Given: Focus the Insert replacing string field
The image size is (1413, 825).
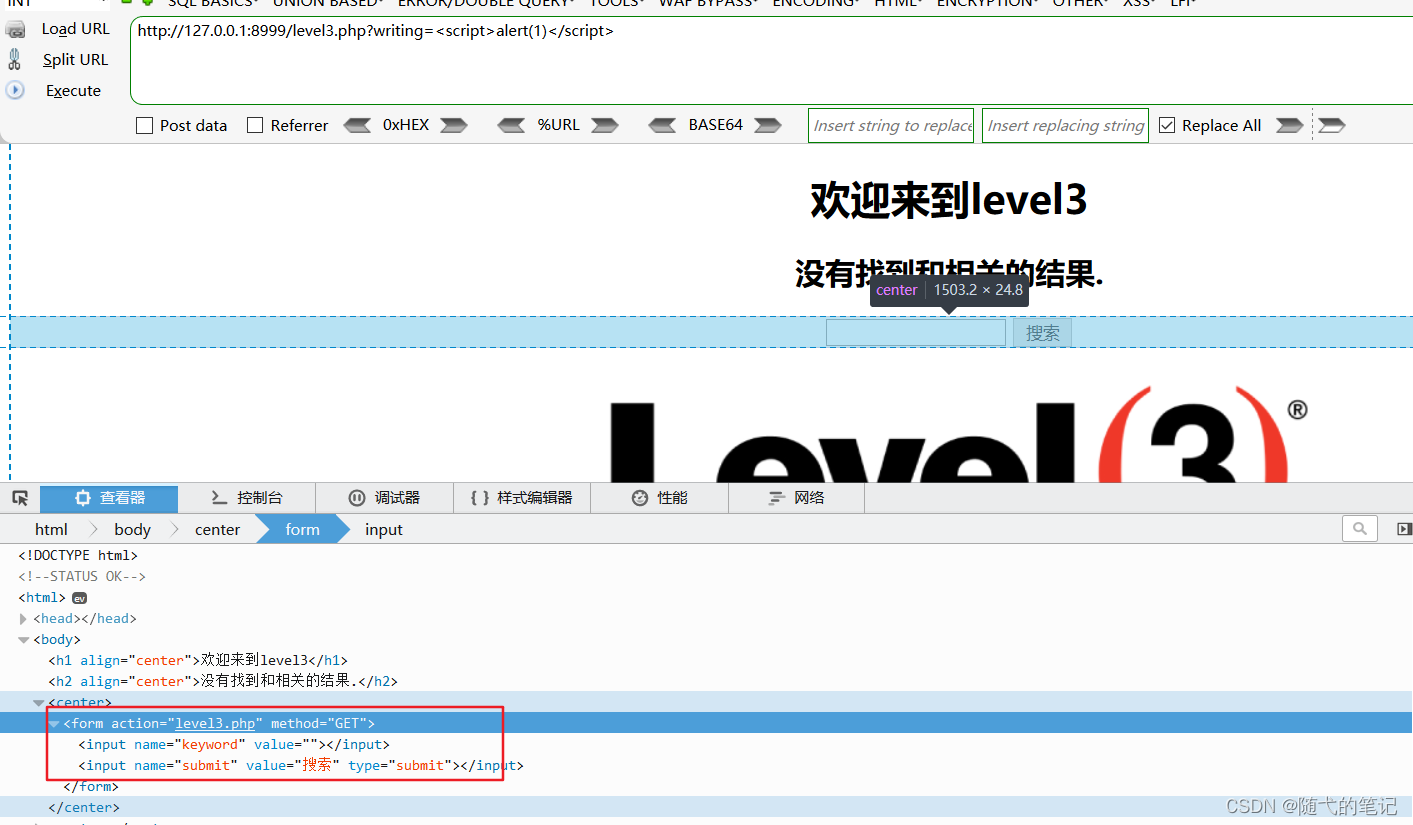Looking at the screenshot, I should (1065, 125).
